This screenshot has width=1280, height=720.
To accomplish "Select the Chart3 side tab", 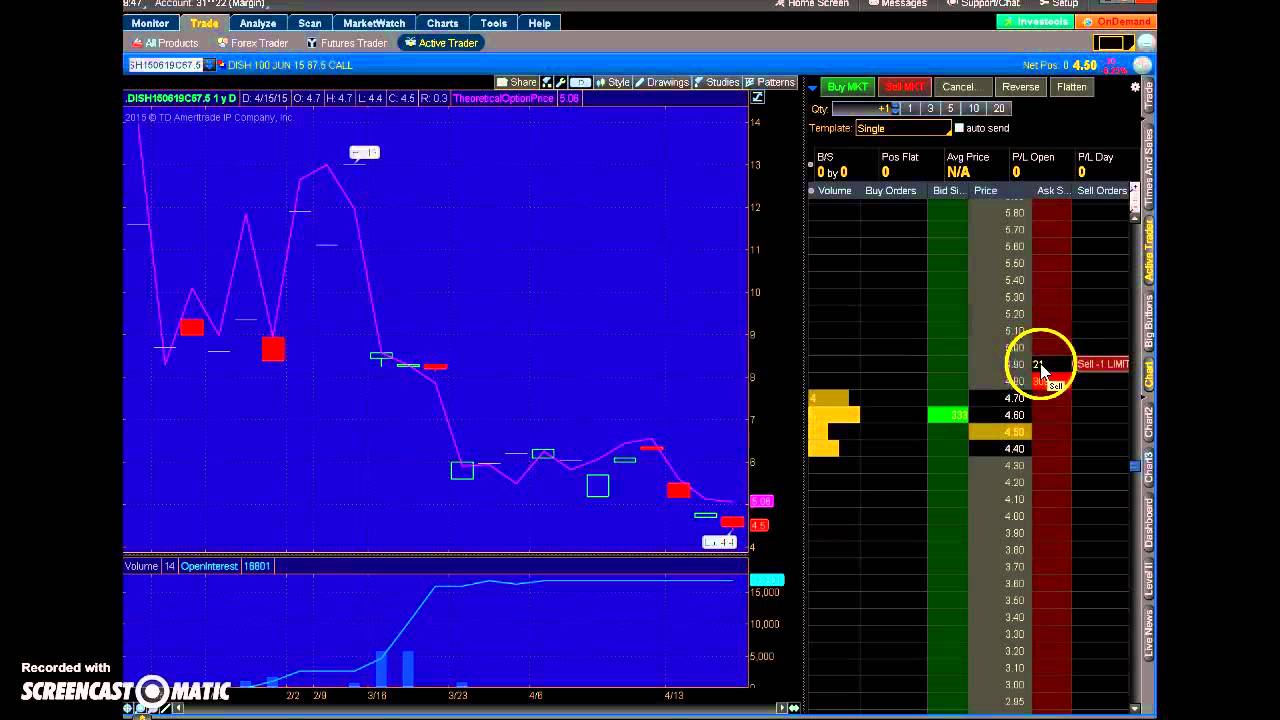I will (1148, 468).
